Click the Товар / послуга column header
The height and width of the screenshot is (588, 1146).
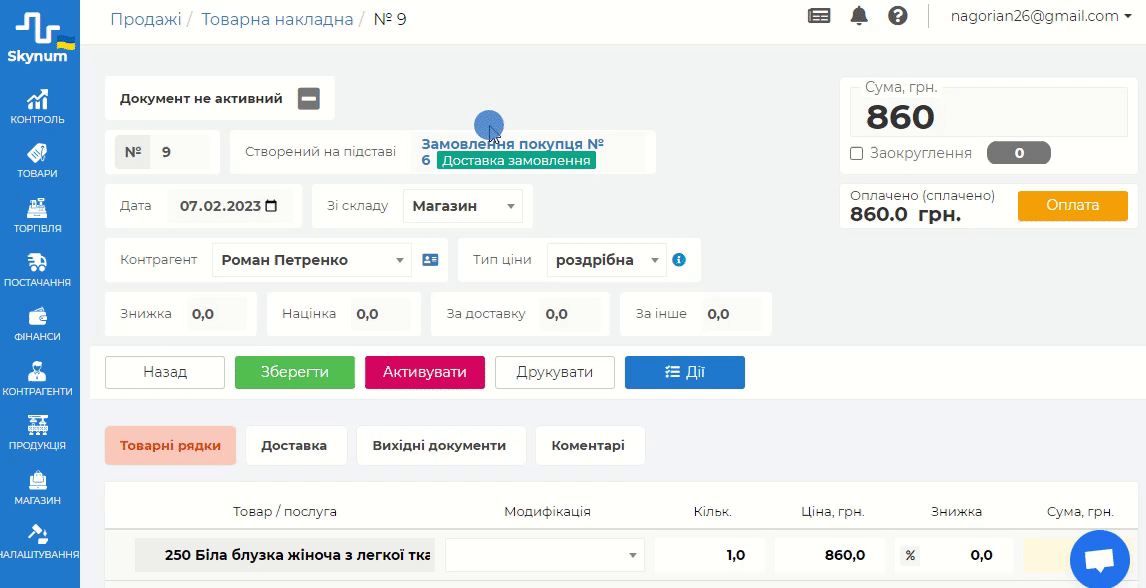coord(285,512)
